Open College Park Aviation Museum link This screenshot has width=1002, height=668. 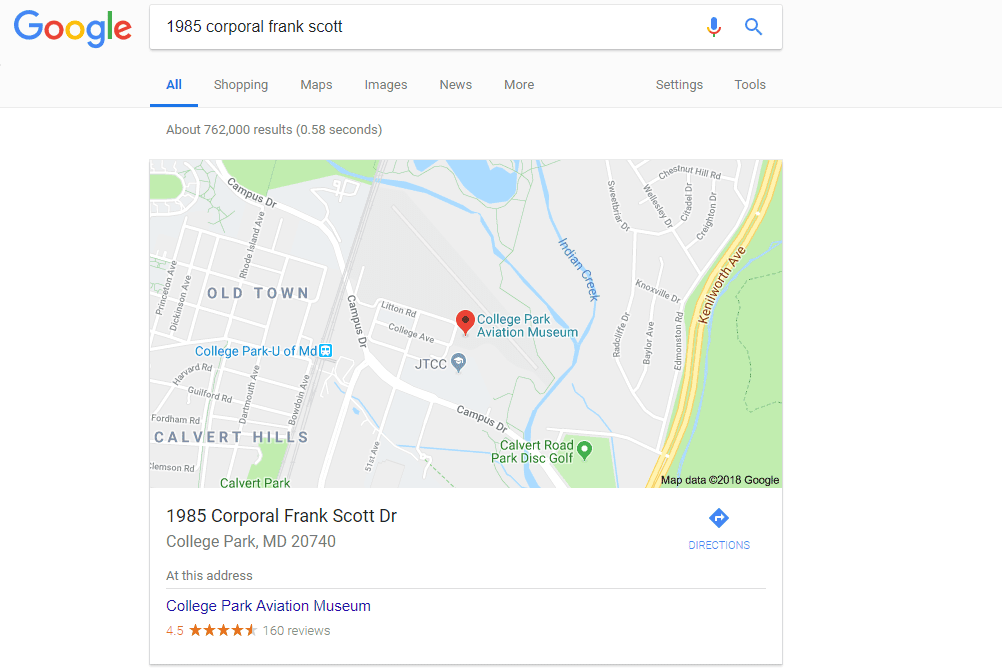[268, 606]
